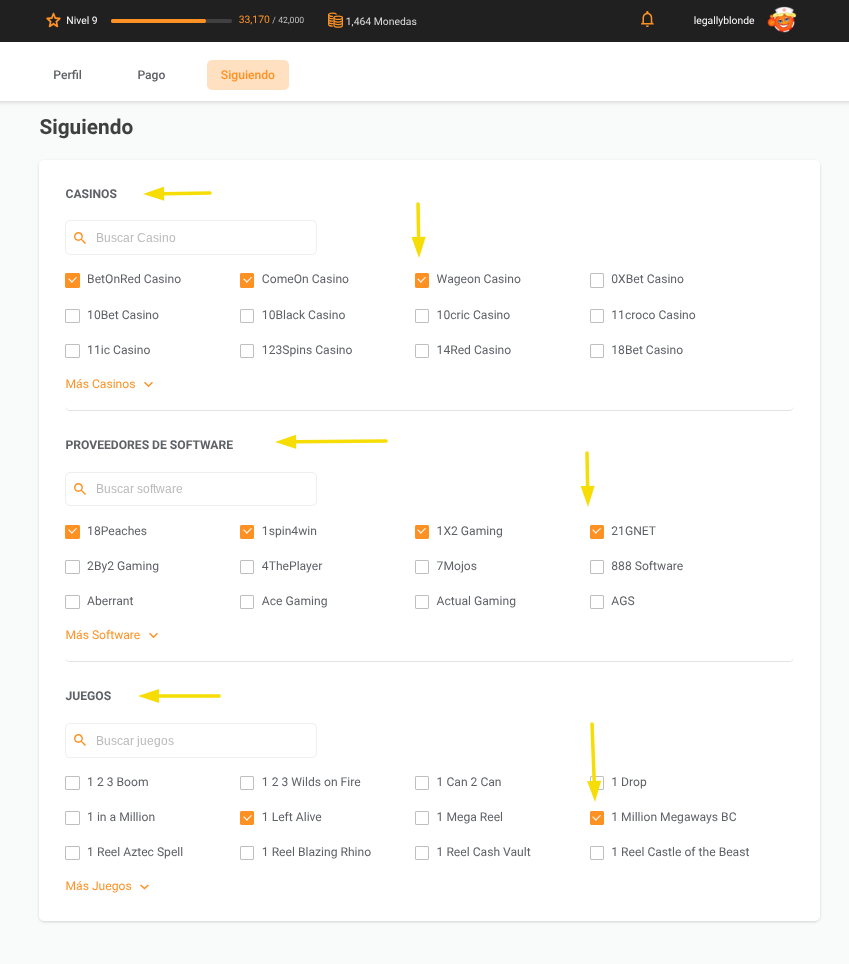Select the Siguiendo tab
This screenshot has width=849, height=964.
coord(247,75)
